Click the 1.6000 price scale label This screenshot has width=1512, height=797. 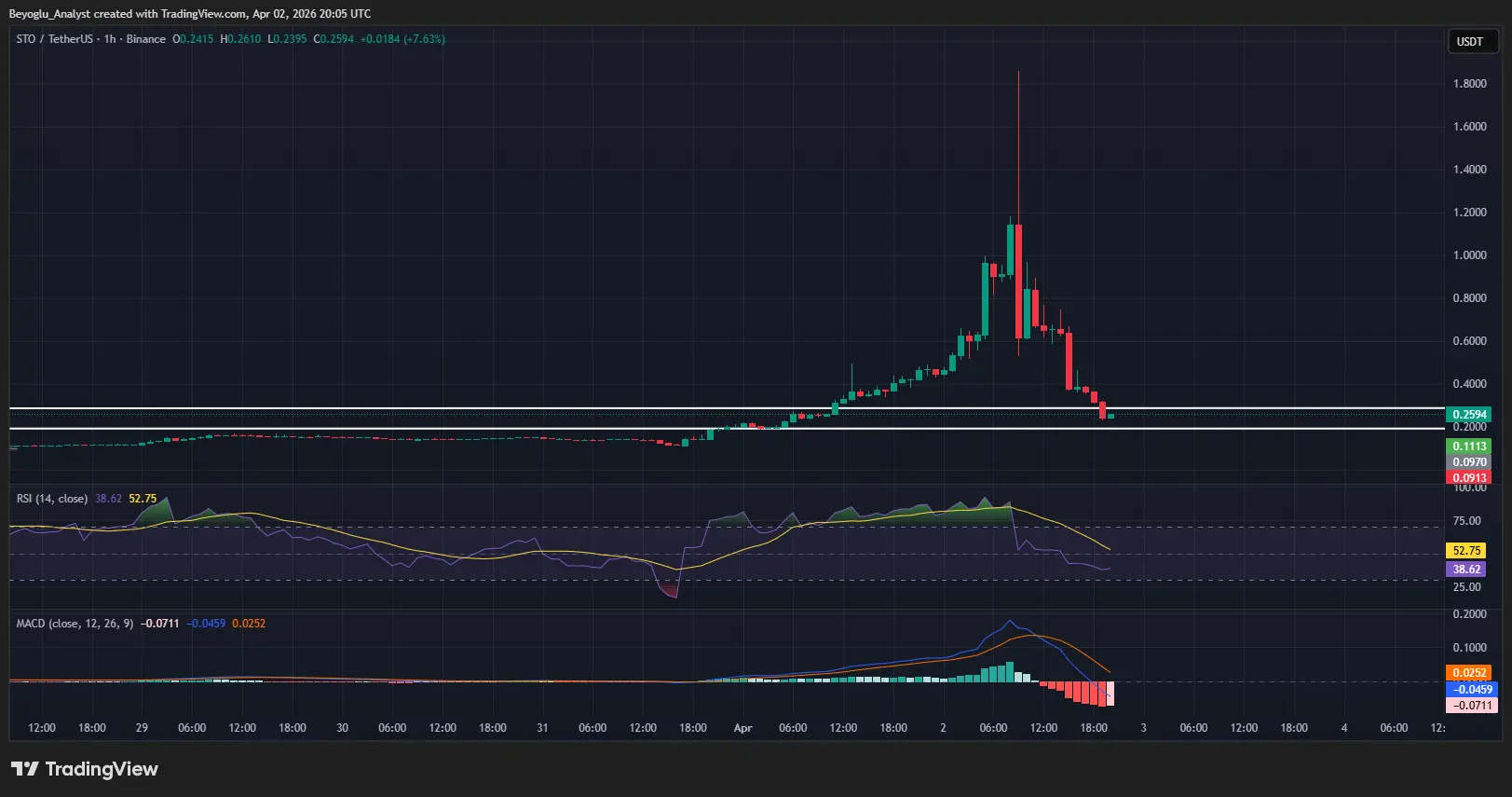pyautogui.click(x=1470, y=127)
